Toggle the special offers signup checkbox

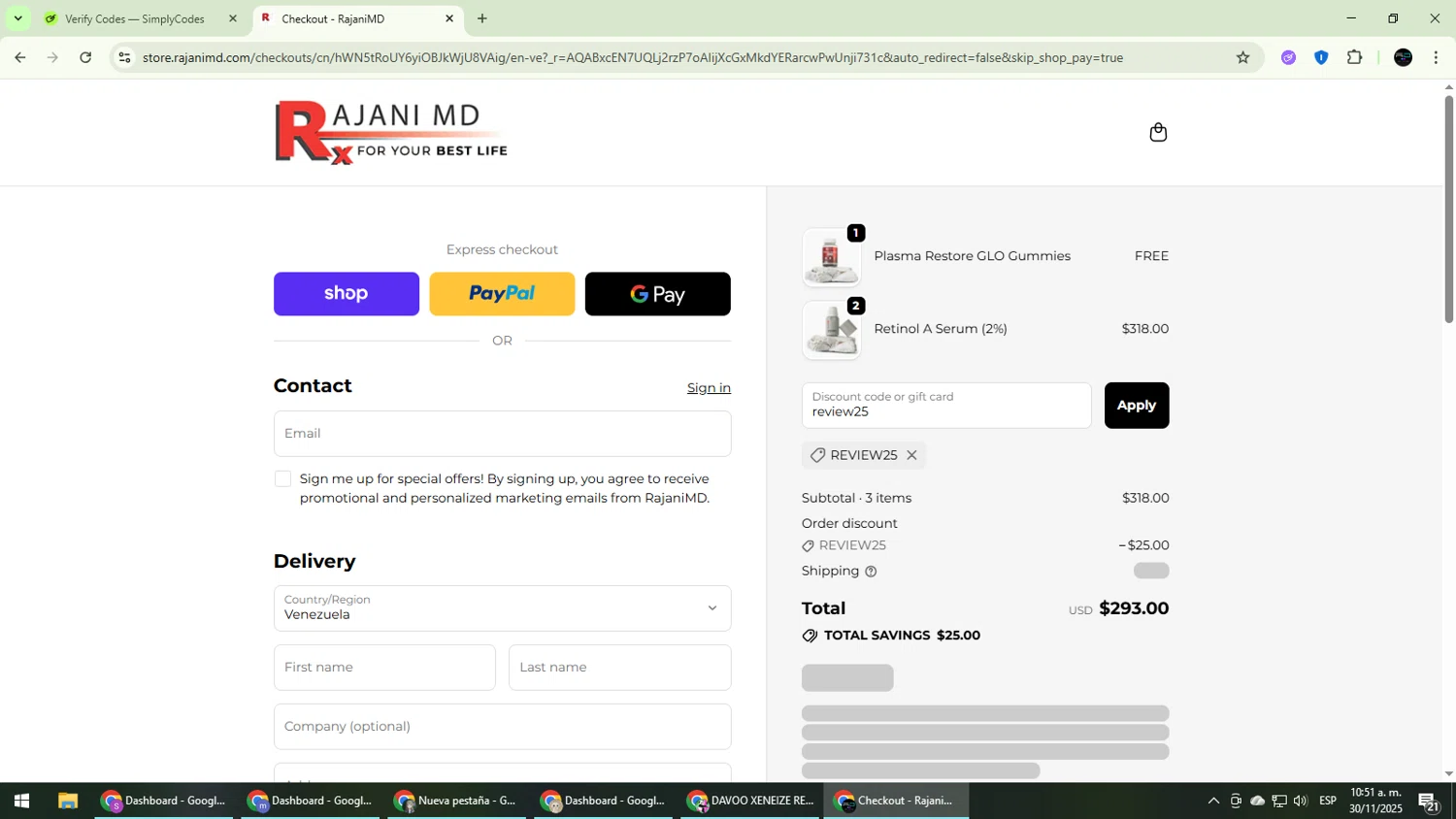point(282,478)
